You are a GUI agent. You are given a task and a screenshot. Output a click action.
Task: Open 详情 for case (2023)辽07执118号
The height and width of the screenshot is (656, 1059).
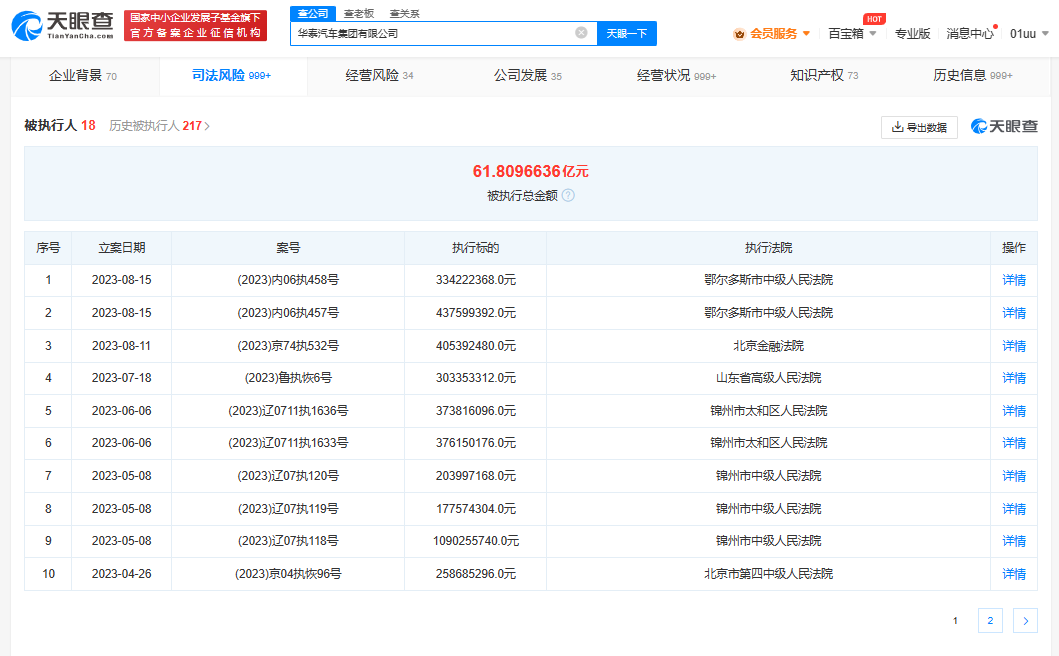pos(1014,541)
